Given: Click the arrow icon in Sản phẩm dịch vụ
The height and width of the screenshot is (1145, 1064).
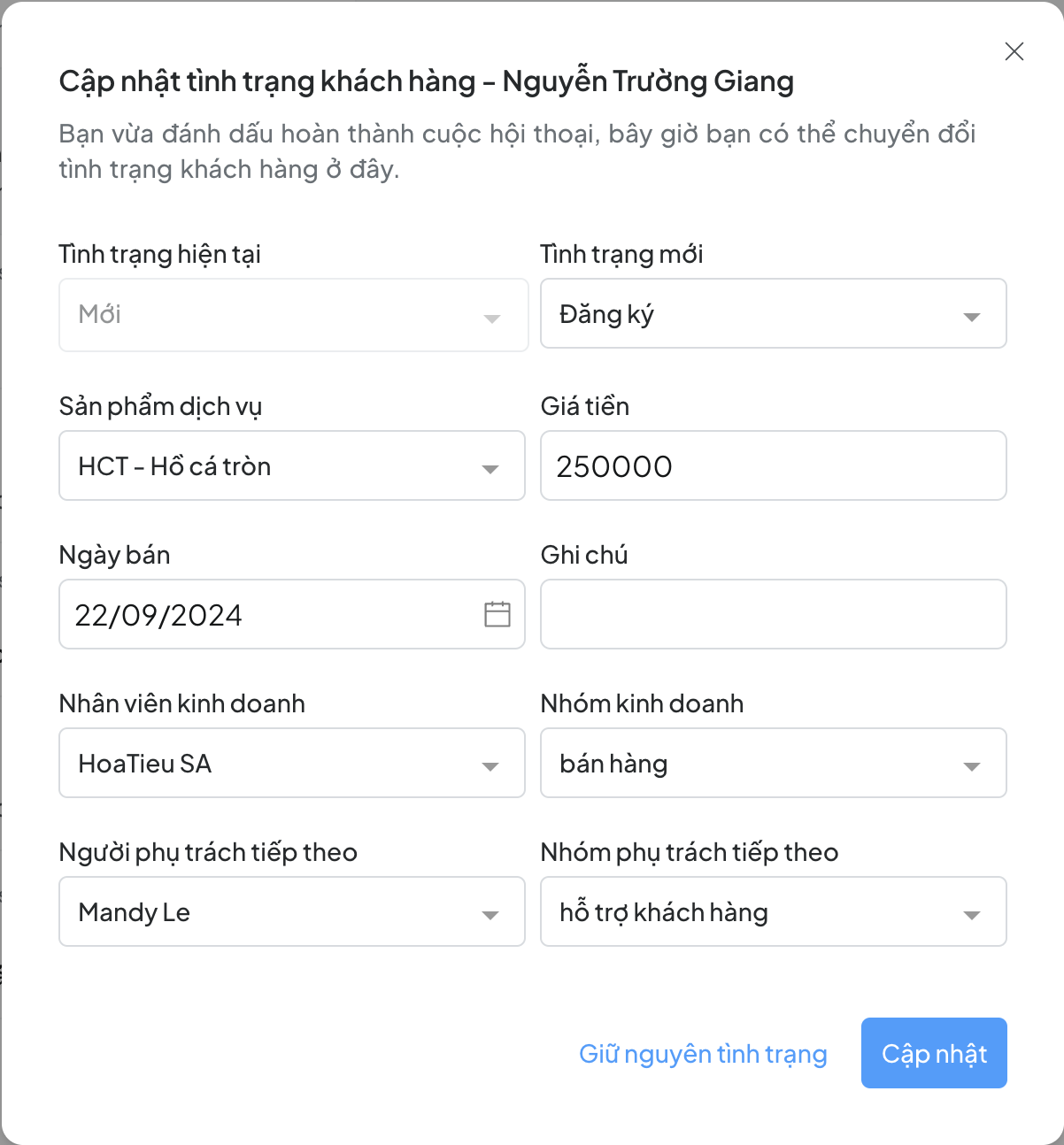Looking at the screenshot, I should point(490,469).
